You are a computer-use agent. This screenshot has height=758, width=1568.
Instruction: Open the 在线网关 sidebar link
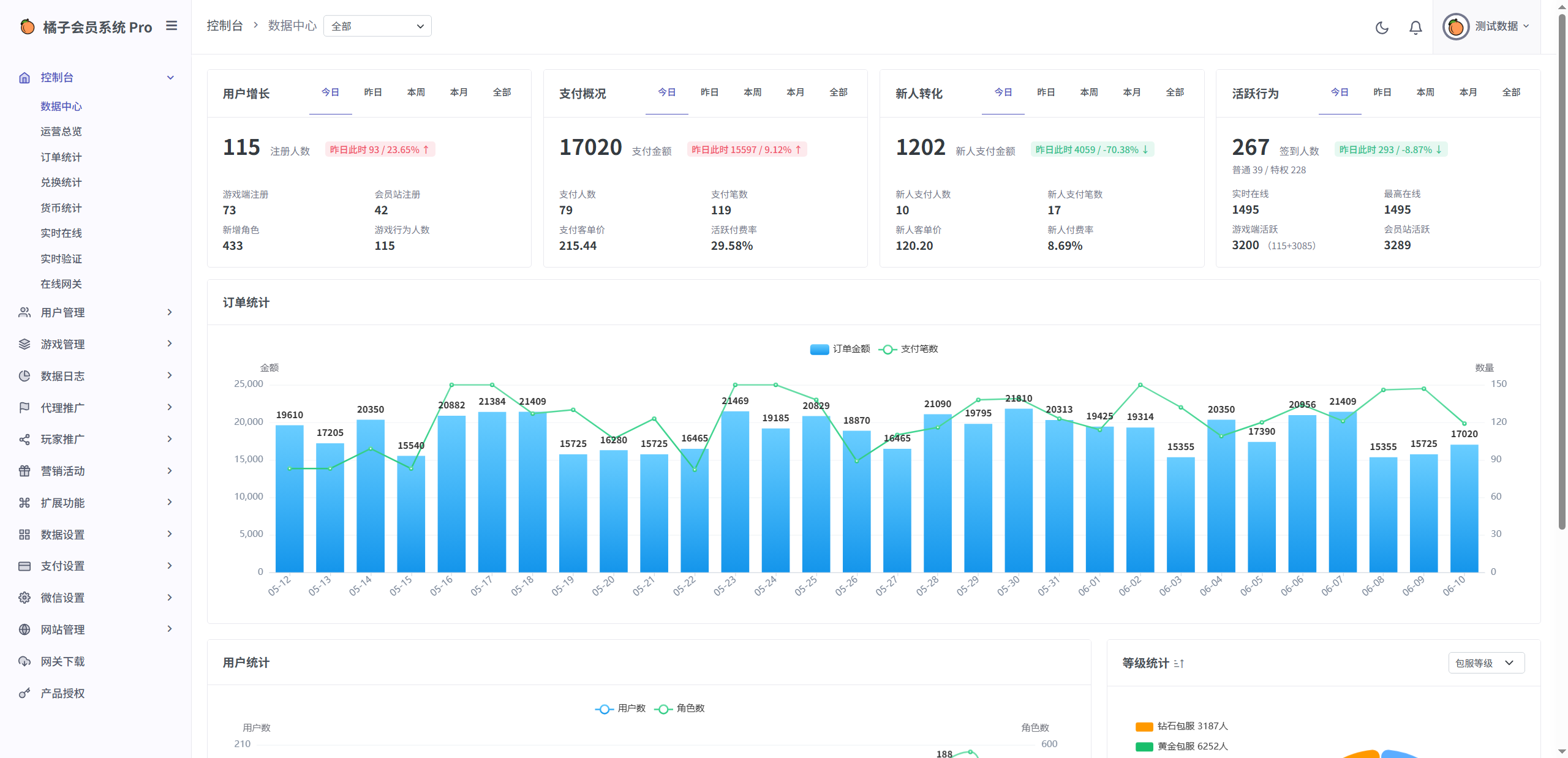[61, 284]
